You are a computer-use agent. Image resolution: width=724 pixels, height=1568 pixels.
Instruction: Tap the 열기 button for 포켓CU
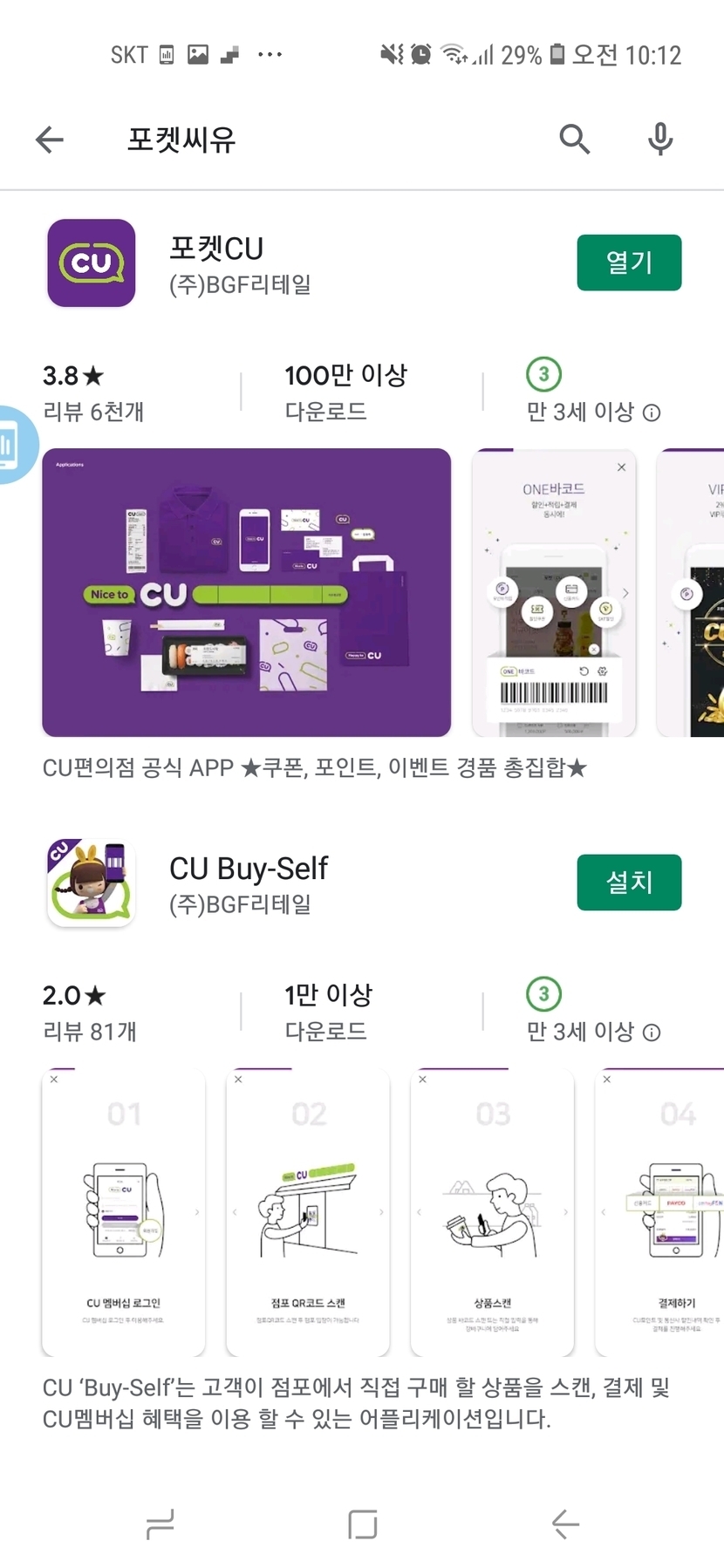click(x=629, y=262)
